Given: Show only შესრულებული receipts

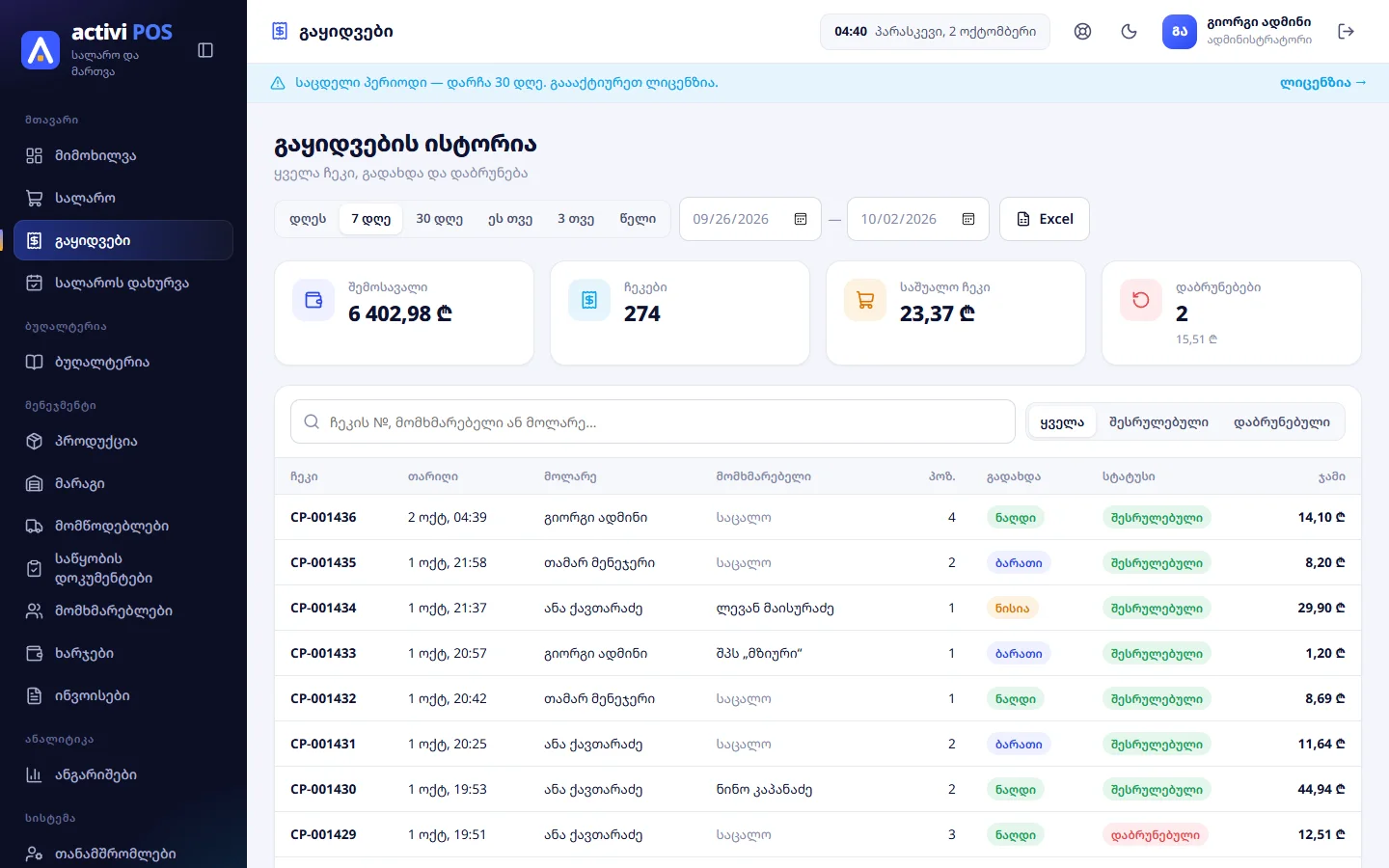Looking at the screenshot, I should 1158,422.
